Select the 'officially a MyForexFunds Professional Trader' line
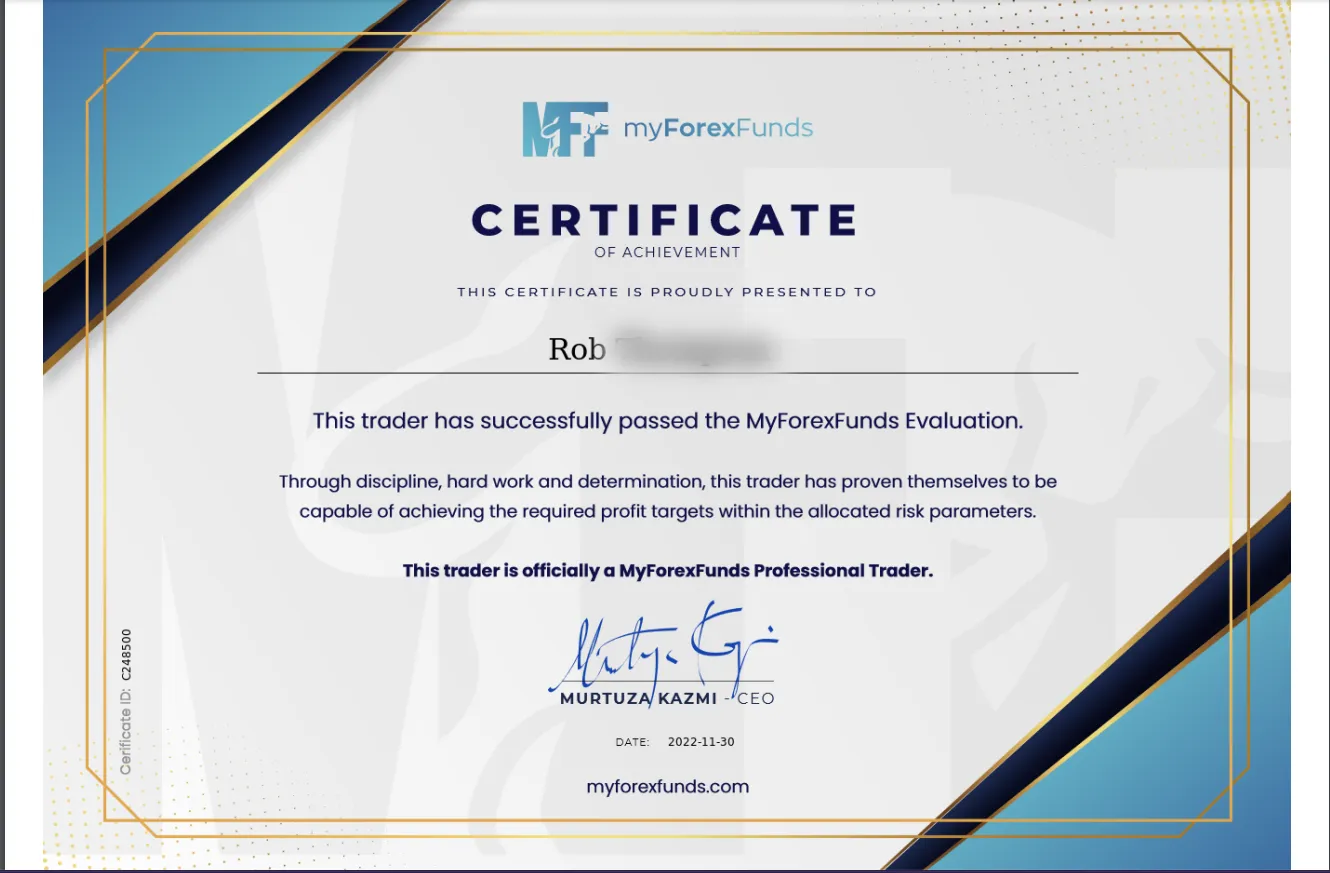The image size is (1330, 873). pyautogui.click(x=668, y=571)
